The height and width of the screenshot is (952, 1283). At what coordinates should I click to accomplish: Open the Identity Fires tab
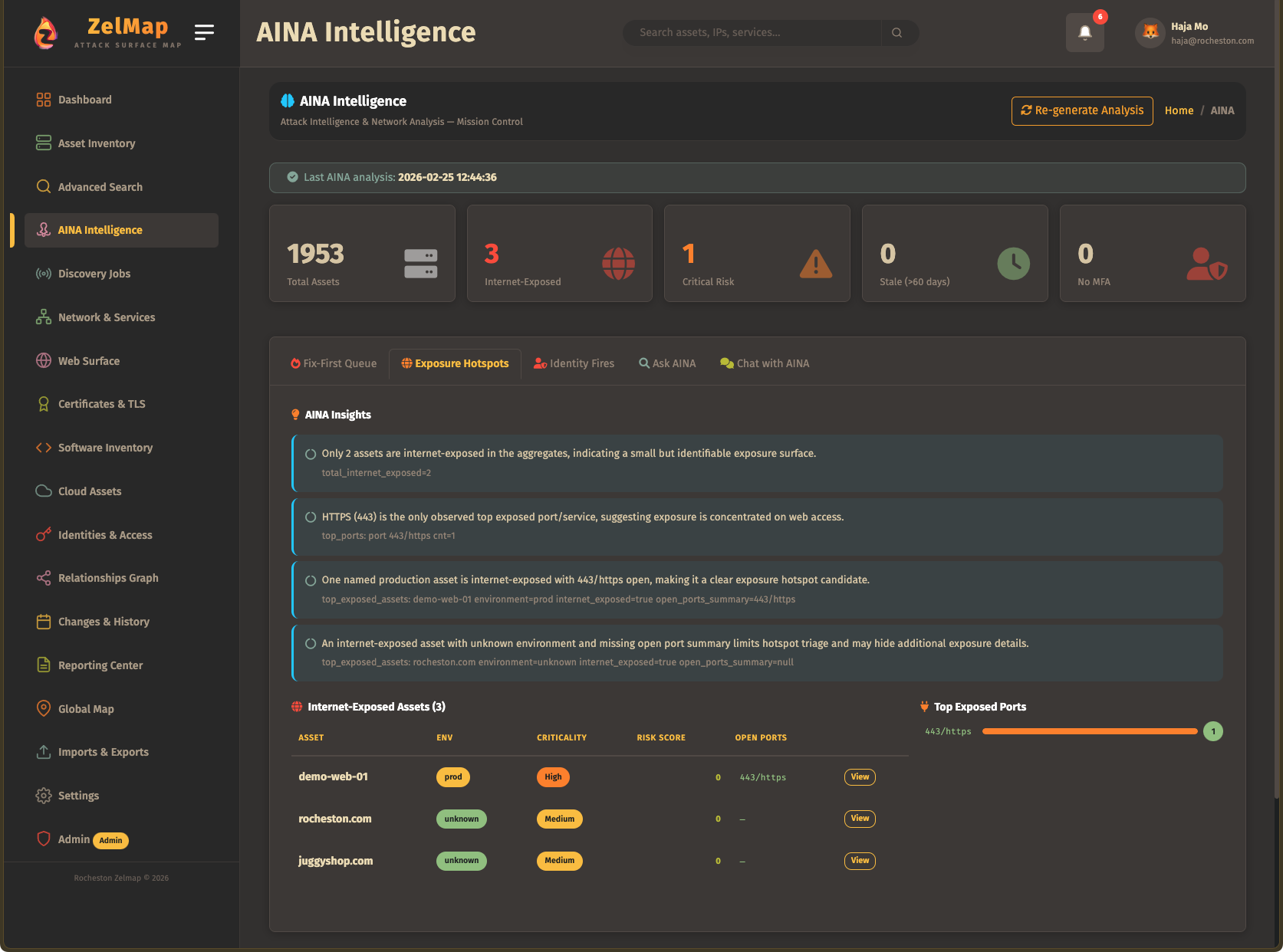pyautogui.click(x=574, y=363)
